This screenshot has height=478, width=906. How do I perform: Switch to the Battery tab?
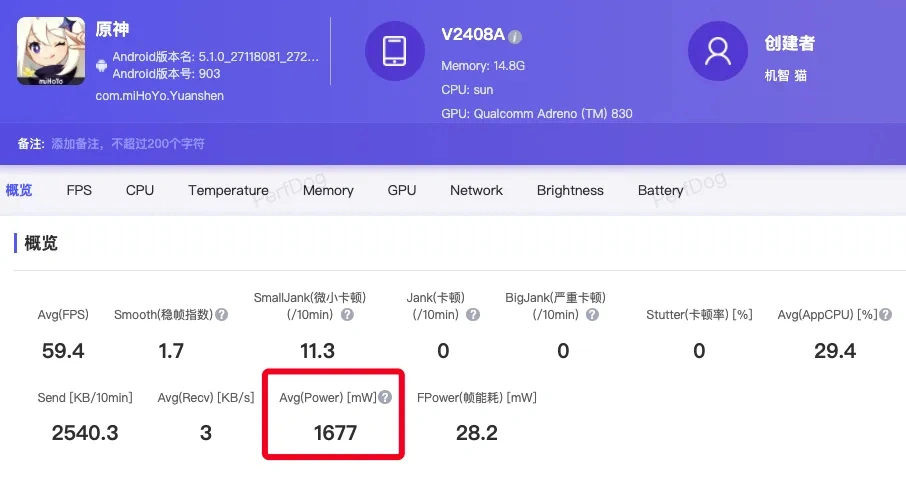tap(660, 190)
